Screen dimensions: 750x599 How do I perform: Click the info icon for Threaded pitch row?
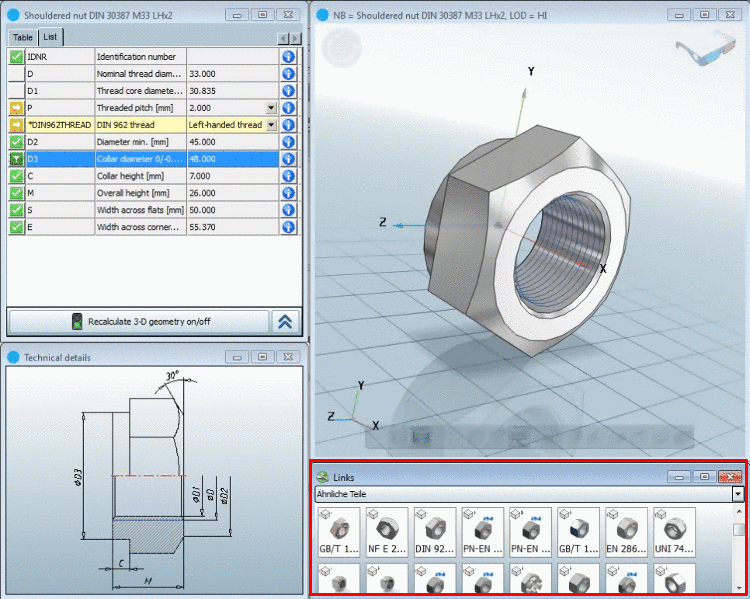tap(289, 108)
